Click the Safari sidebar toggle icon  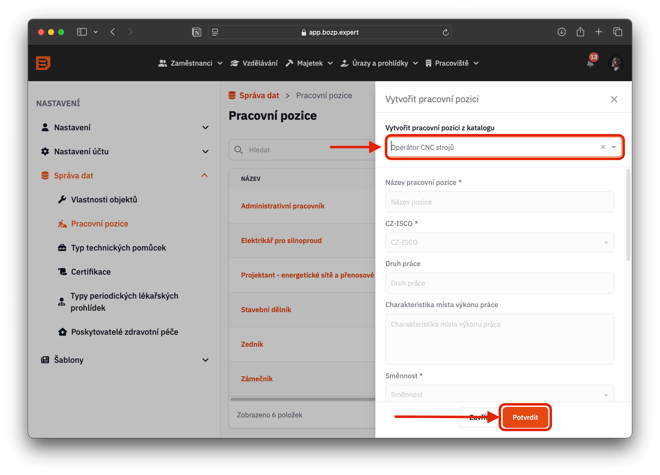[82, 32]
